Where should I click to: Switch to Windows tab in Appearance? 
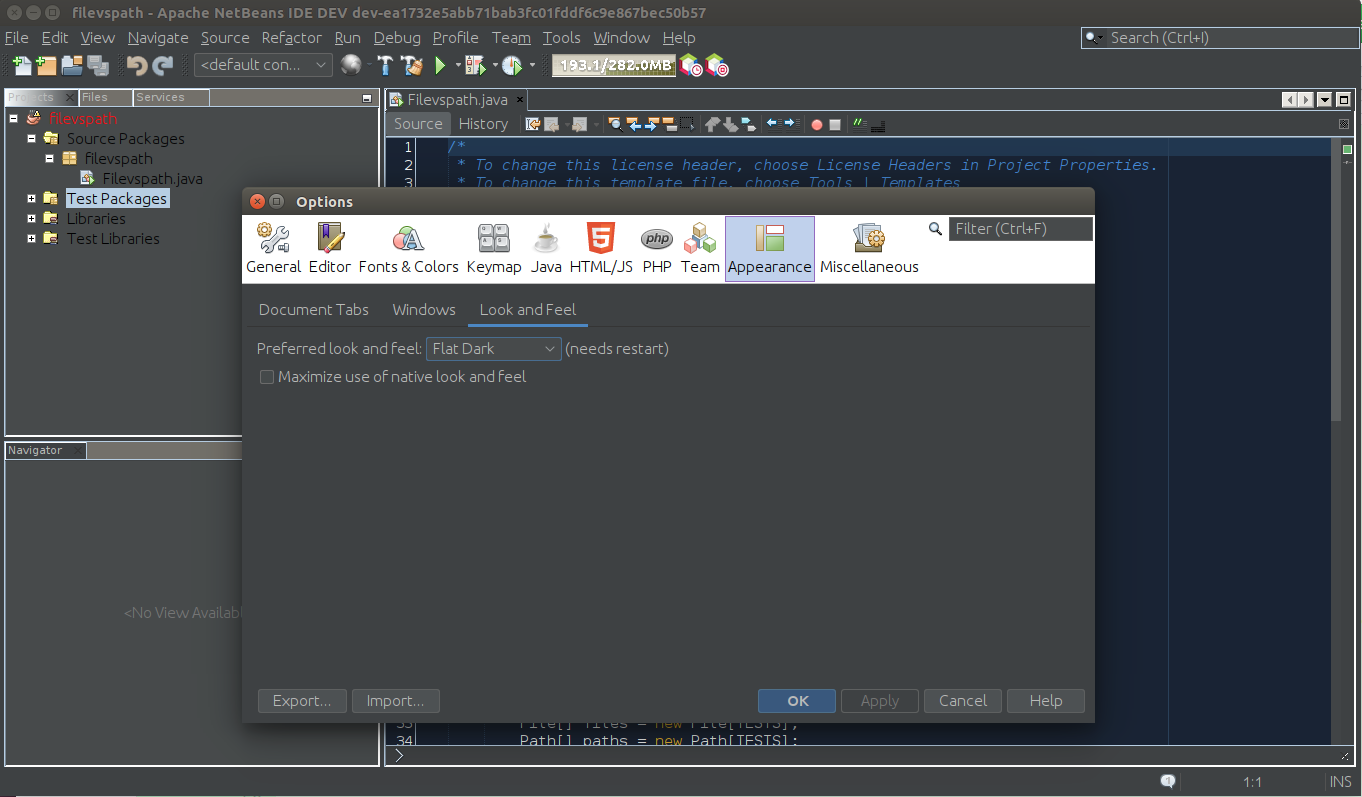point(424,310)
